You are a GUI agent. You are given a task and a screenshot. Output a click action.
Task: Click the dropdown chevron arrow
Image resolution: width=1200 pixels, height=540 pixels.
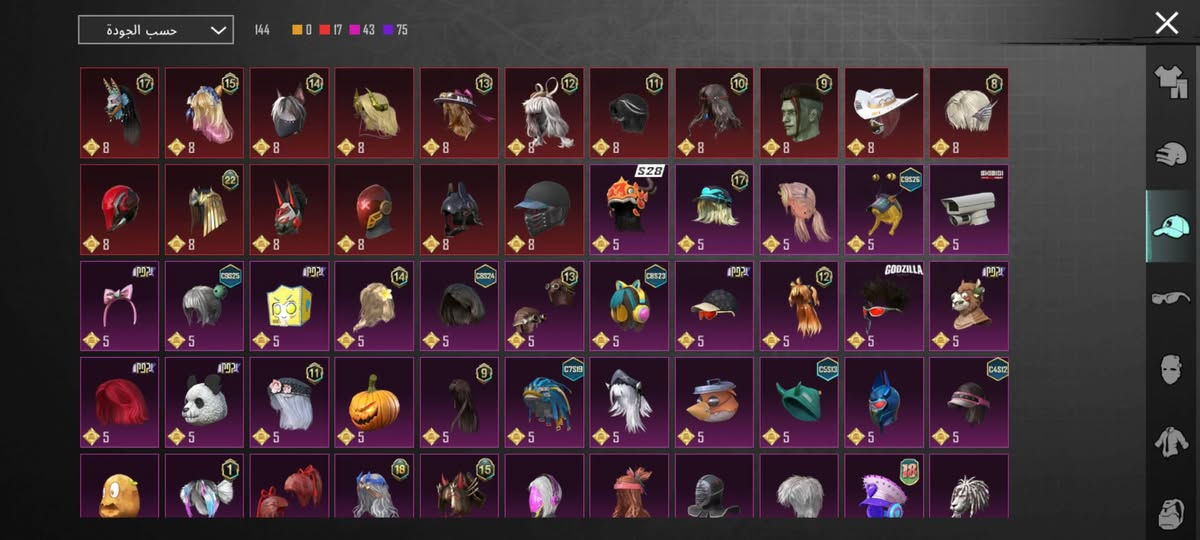pyautogui.click(x=218, y=30)
